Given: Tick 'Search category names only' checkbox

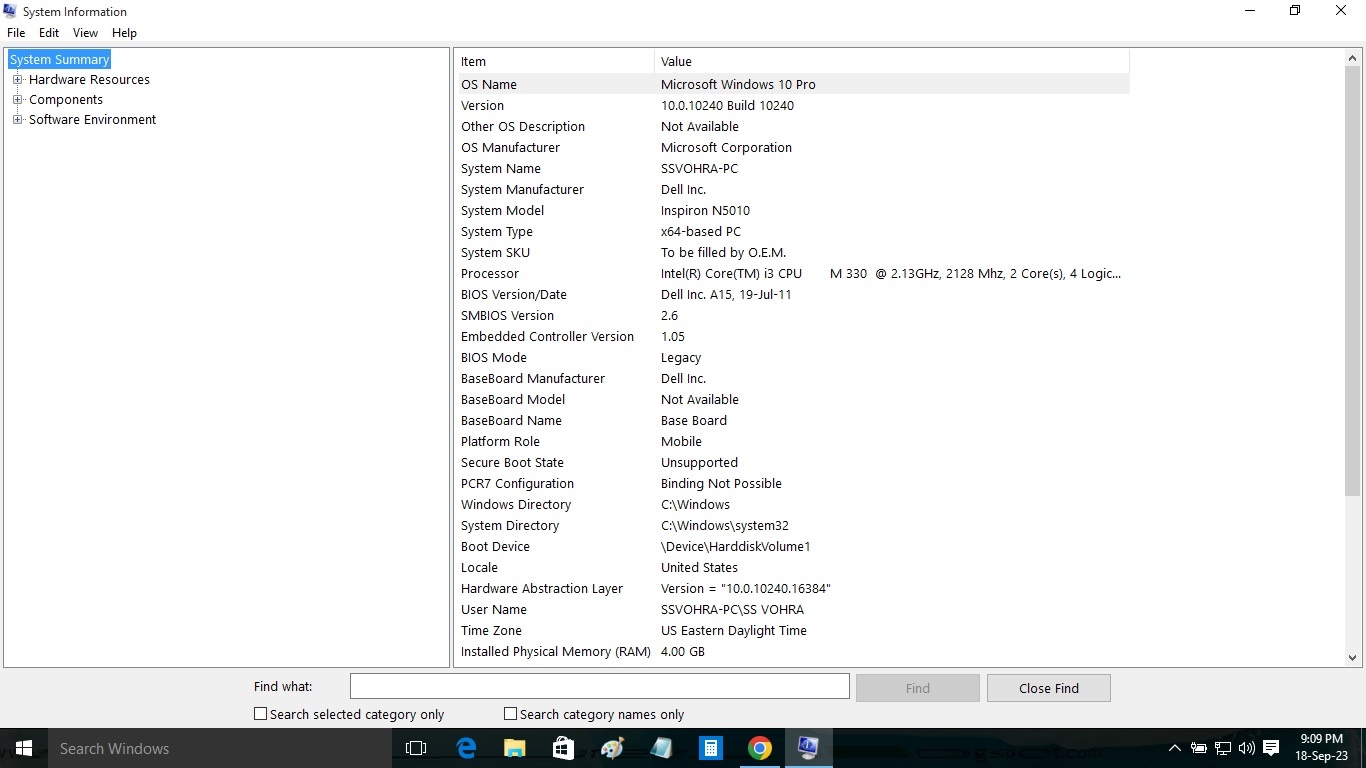Looking at the screenshot, I should (510, 714).
